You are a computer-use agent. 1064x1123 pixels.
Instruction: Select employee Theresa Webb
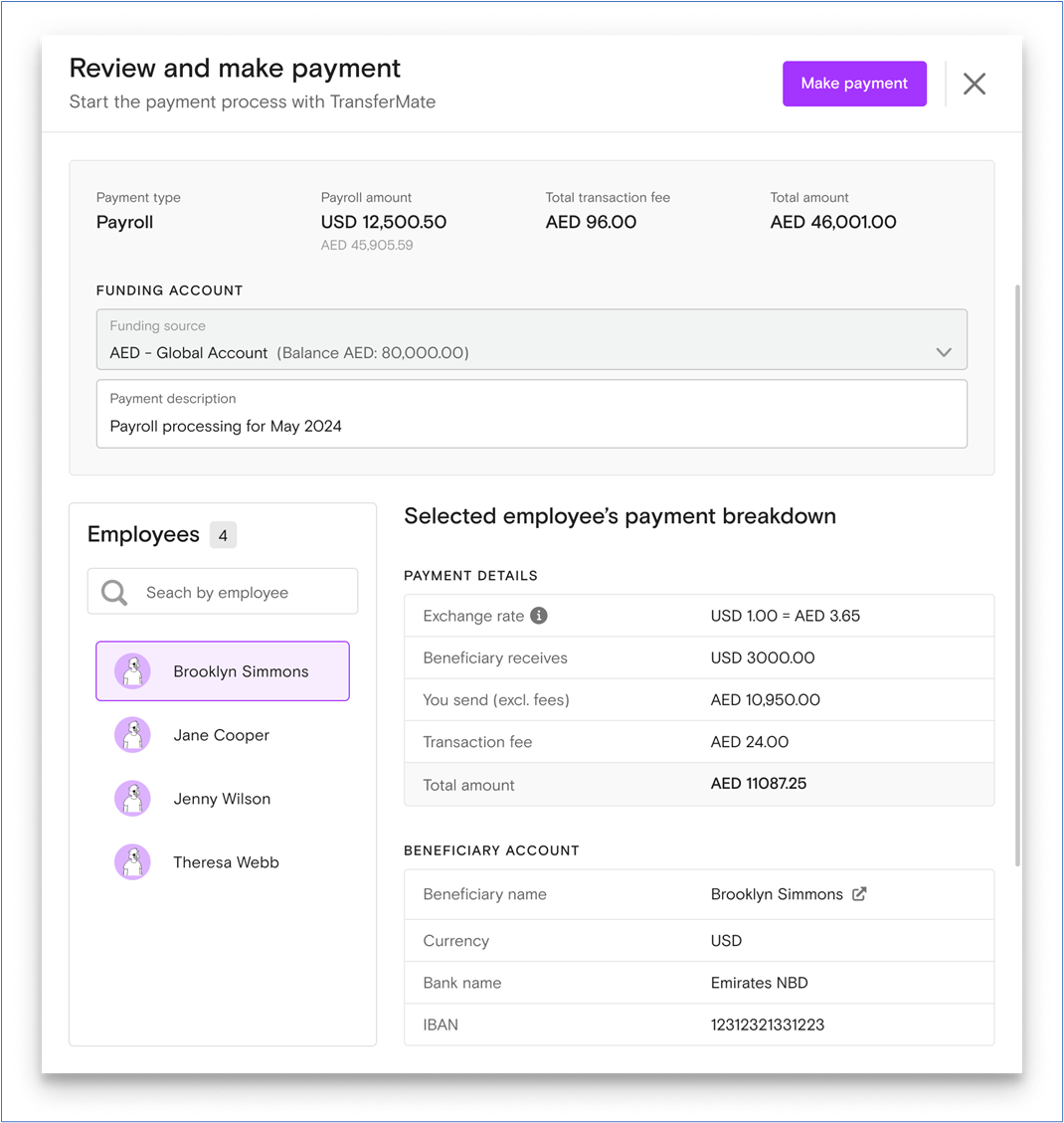(x=226, y=862)
